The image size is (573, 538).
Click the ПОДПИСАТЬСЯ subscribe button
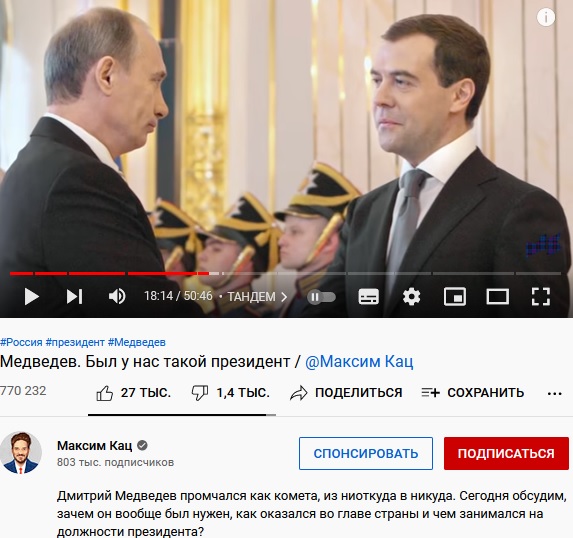(x=506, y=454)
